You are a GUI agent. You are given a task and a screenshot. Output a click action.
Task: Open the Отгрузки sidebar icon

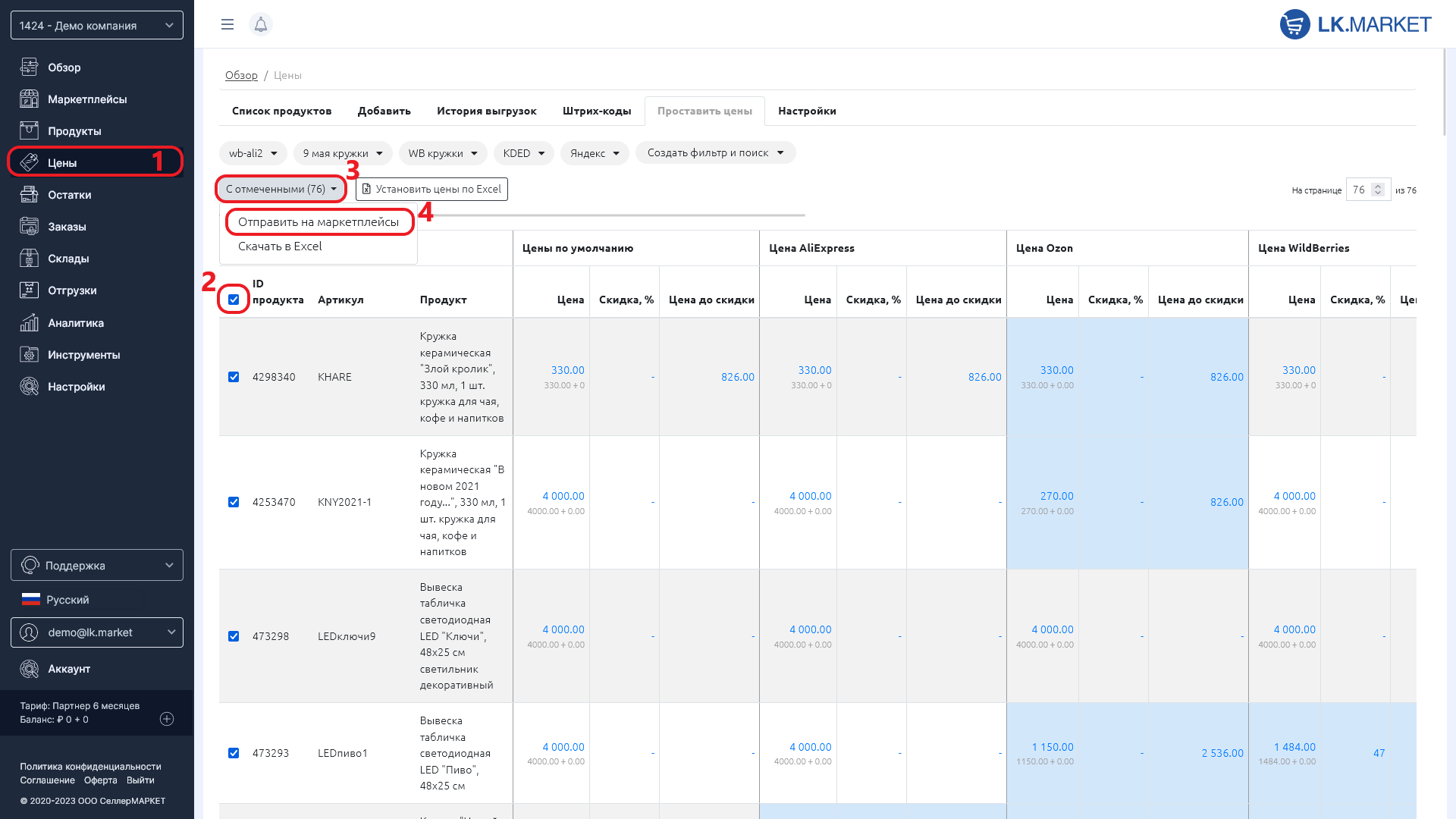29,290
